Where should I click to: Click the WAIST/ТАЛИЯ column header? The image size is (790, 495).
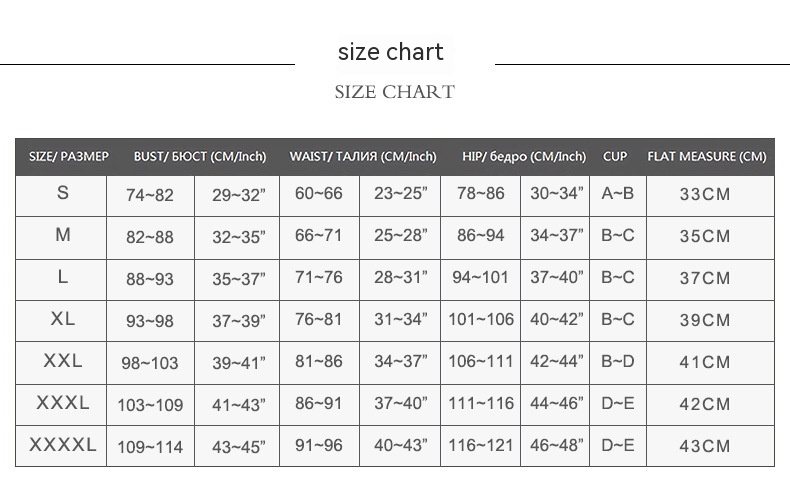[363, 157]
